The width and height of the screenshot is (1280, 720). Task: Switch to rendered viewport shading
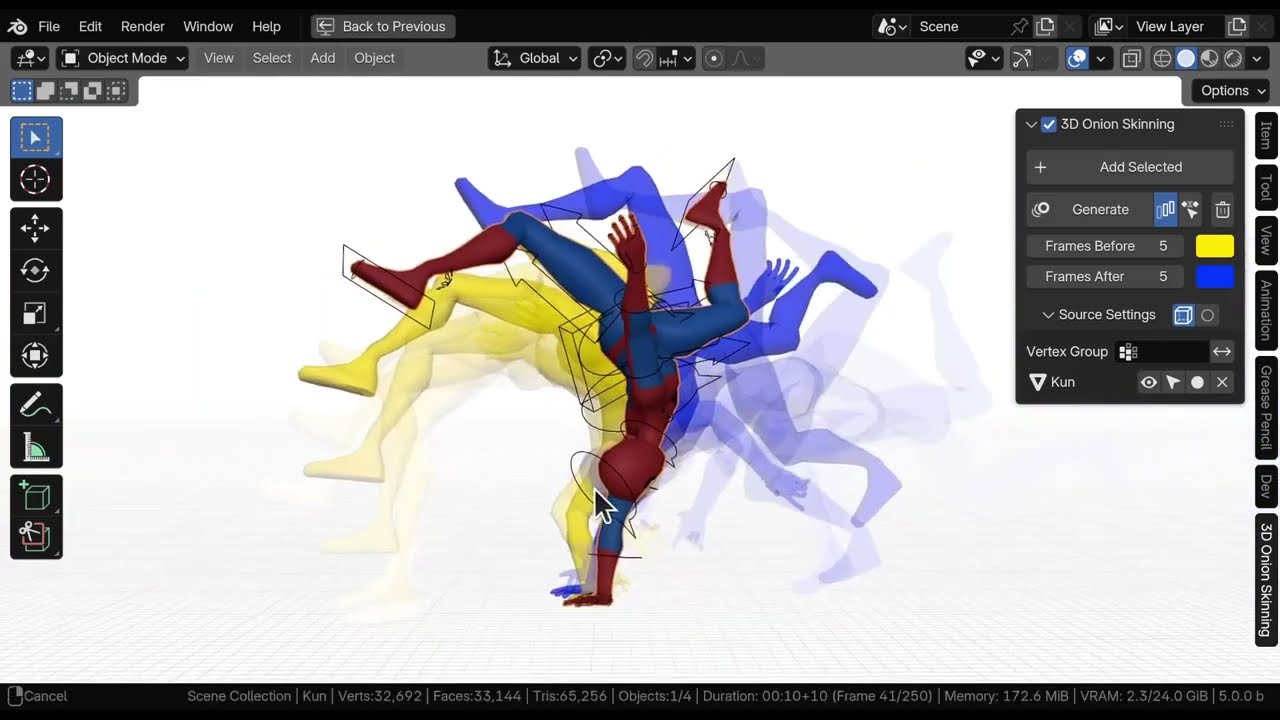(x=1233, y=59)
